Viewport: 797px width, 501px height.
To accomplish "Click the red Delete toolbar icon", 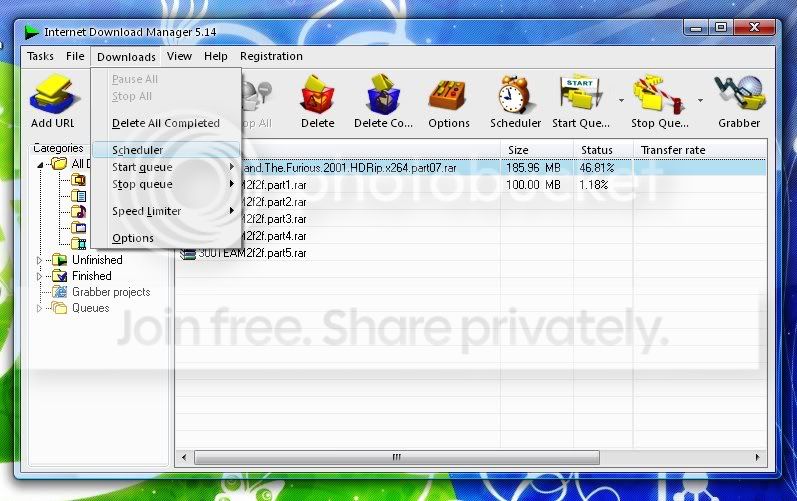I will pyautogui.click(x=317, y=95).
